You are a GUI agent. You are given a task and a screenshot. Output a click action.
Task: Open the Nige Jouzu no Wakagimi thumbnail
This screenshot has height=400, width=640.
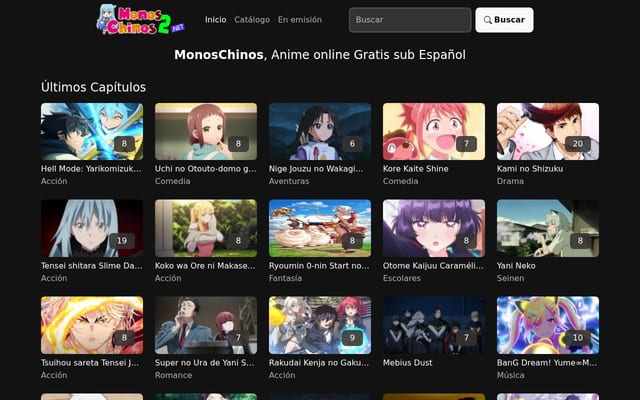click(320, 131)
